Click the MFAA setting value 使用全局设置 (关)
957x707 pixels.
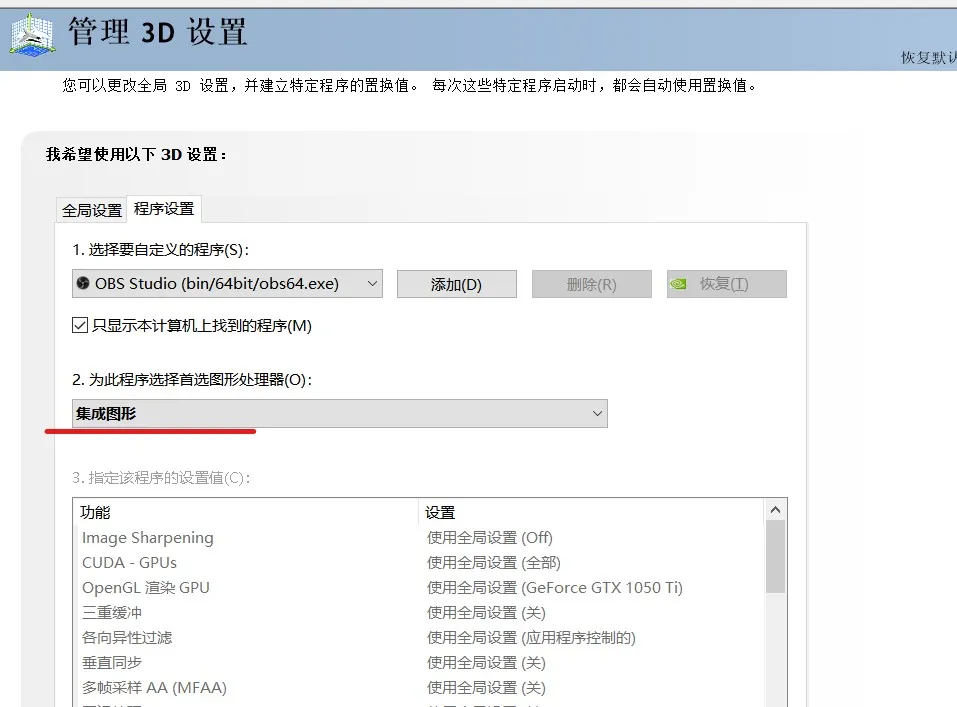coord(486,688)
